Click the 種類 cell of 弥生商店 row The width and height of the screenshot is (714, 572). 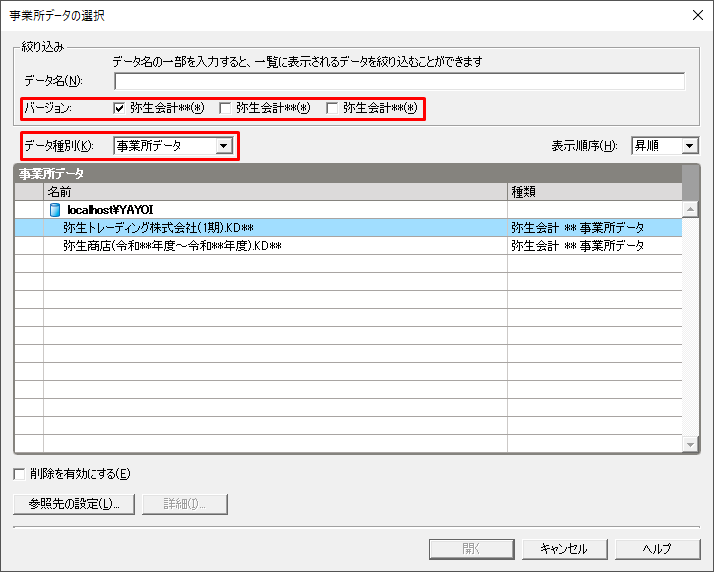click(595, 246)
